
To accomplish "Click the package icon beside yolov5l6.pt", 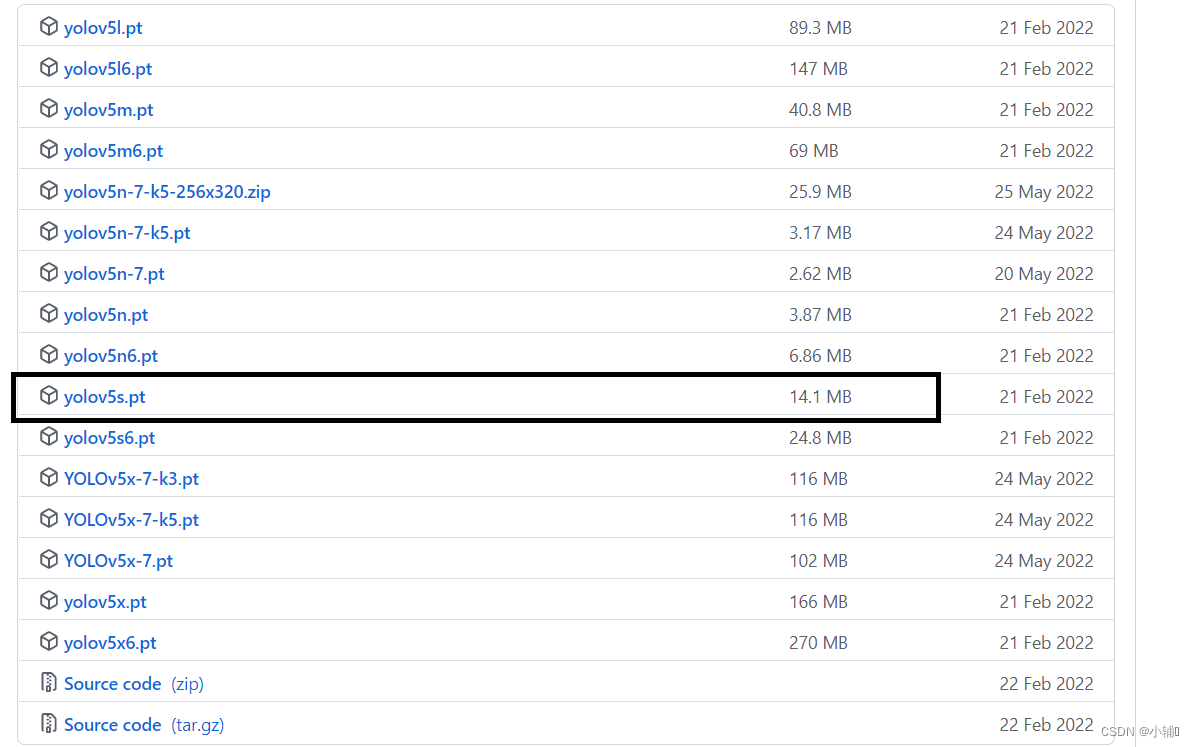I will [x=49, y=68].
